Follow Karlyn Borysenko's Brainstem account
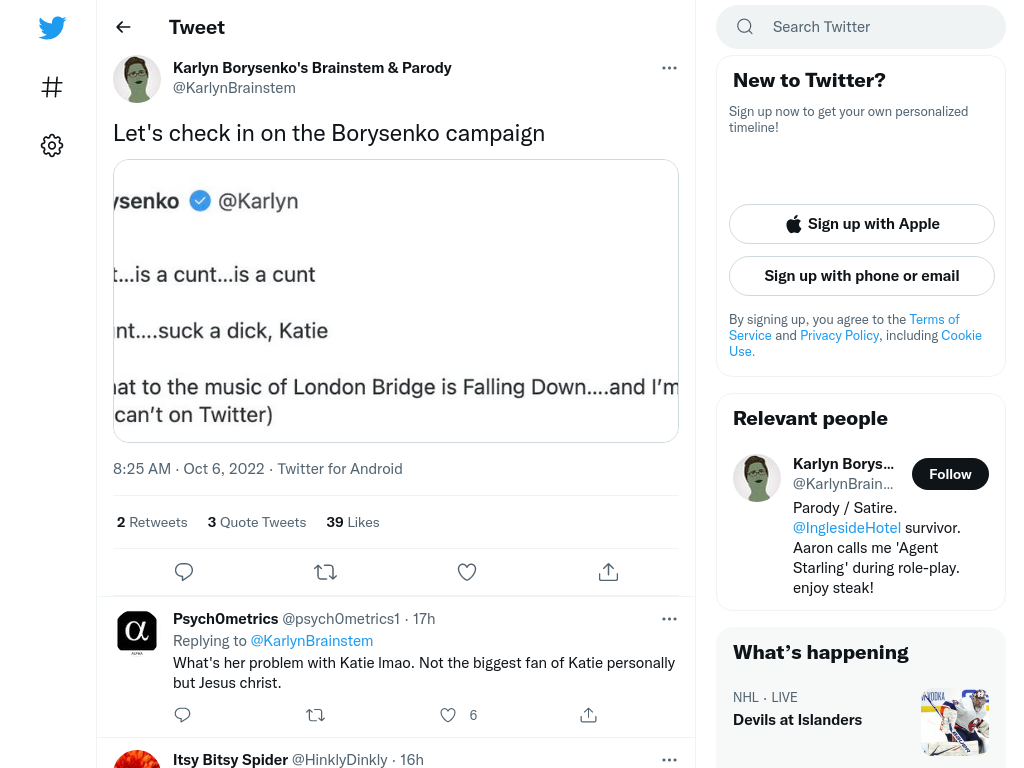Screen dimensions: 1024x768 point(950,474)
